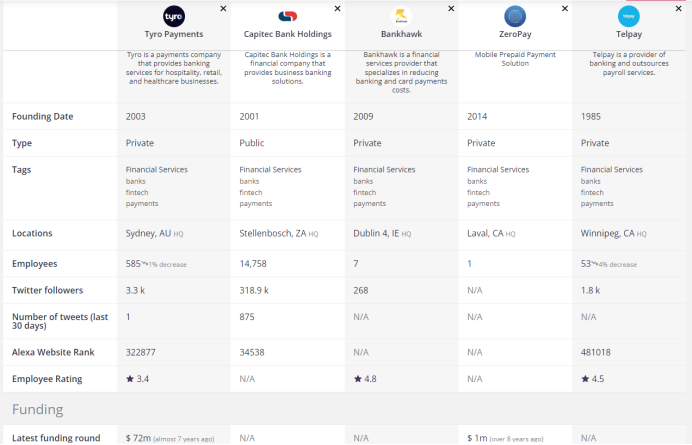The image size is (692, 445).
Task: Click the Telpay logo icon
Action: coord(629,16)
